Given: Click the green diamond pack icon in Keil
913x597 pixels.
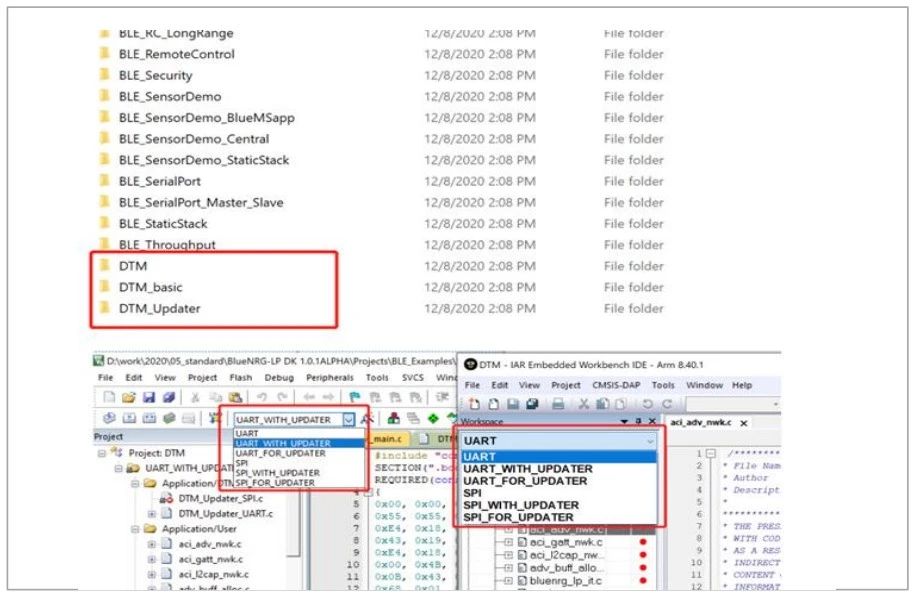Looking at the screenshot, I should (x=433, y=418).
